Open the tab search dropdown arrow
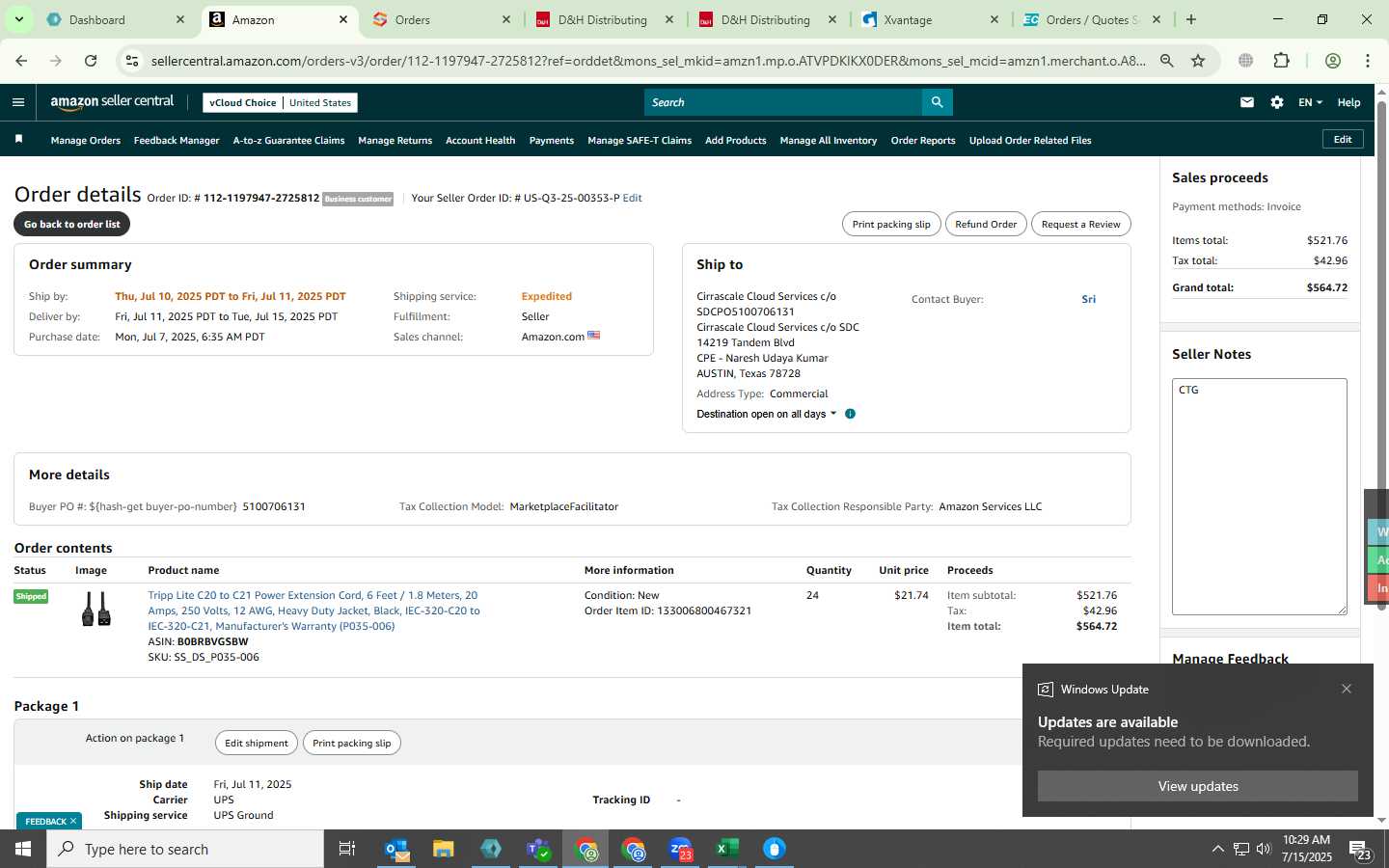Screen dimensions: 1389x868 (18, 19)
